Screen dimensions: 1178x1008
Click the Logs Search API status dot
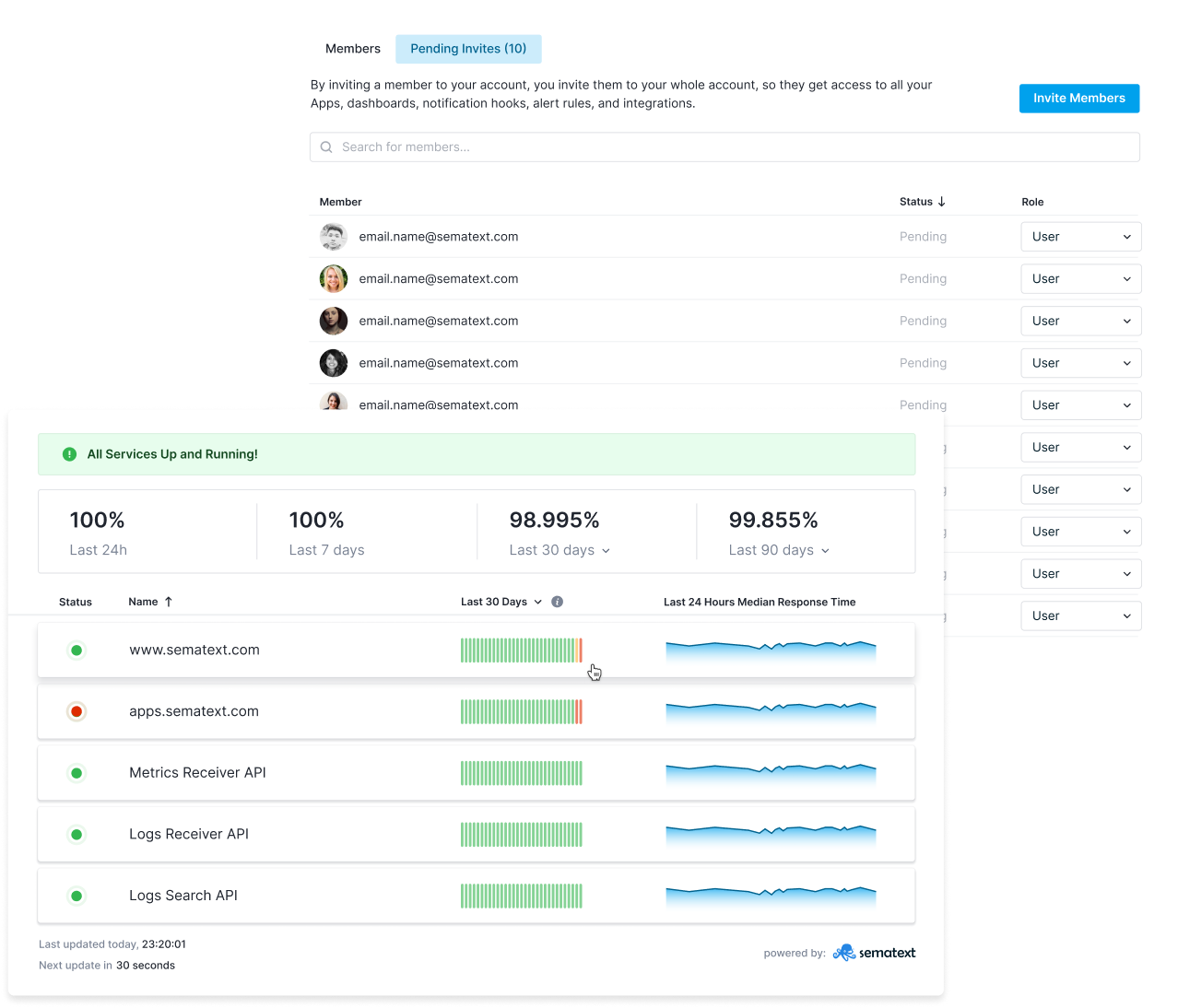coord(77,896)
